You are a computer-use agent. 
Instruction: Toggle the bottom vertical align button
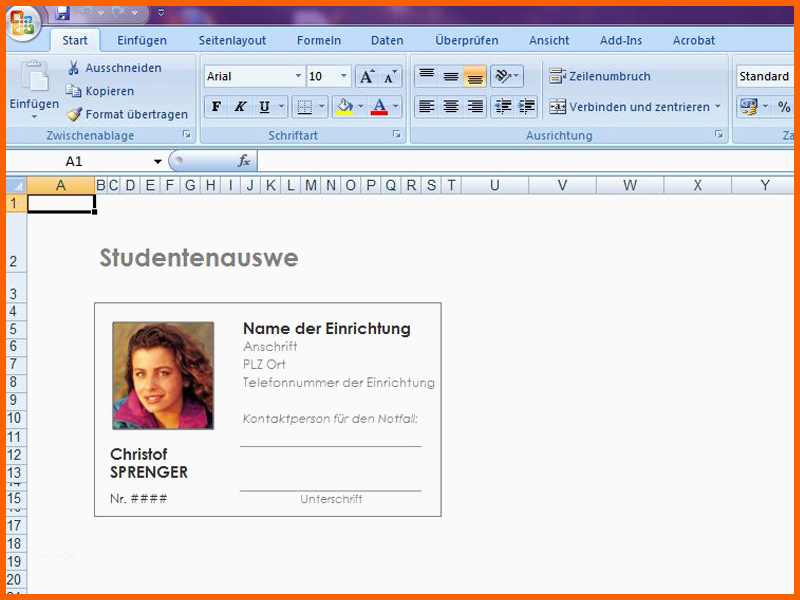point(475,77)
